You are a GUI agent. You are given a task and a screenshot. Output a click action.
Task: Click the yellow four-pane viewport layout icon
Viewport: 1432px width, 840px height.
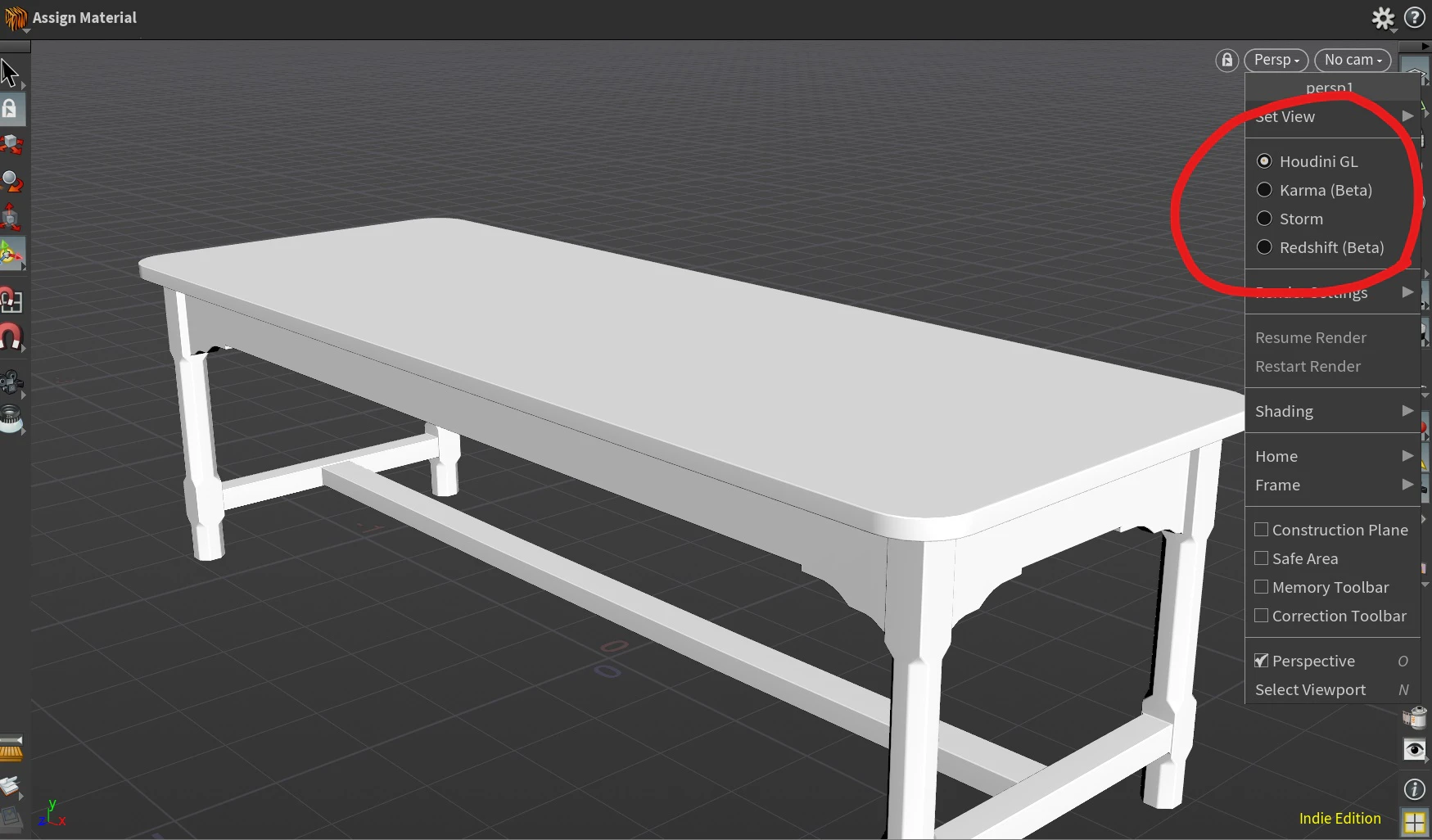1415,821
